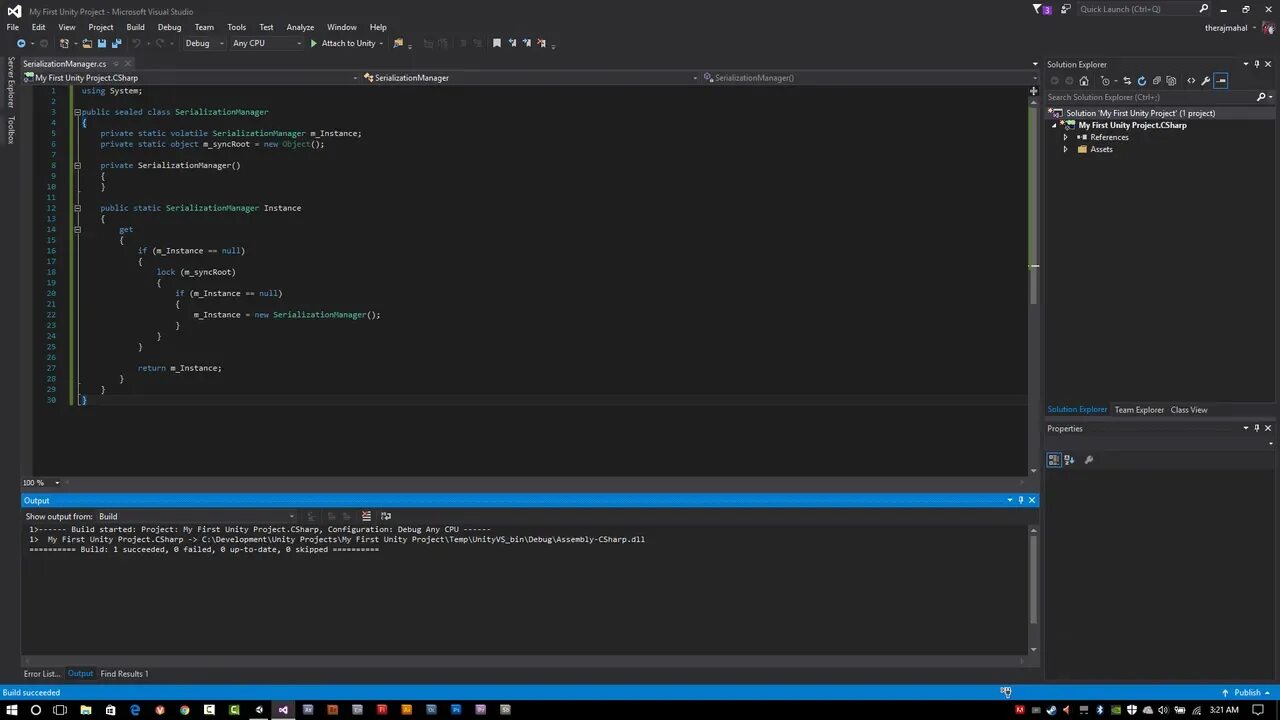The height and width of the screenshot is (720, 1280).
Task: Click the View Code icon in Solution Explorer
Action: [1191, 81]
